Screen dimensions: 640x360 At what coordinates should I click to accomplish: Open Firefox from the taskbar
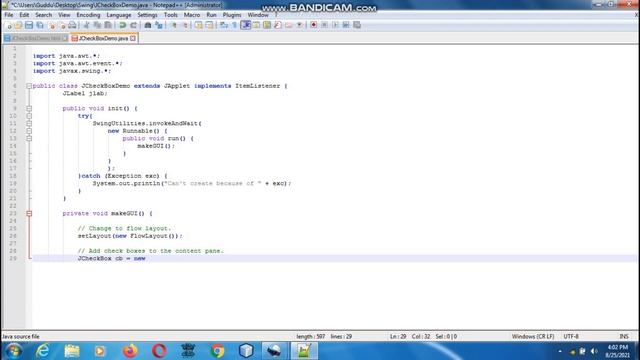(130, 351)
